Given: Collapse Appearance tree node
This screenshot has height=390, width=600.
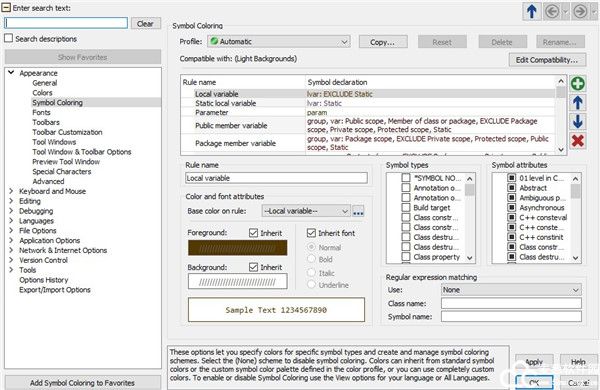Looking at the screenshot, I should [x=11, y=72].
